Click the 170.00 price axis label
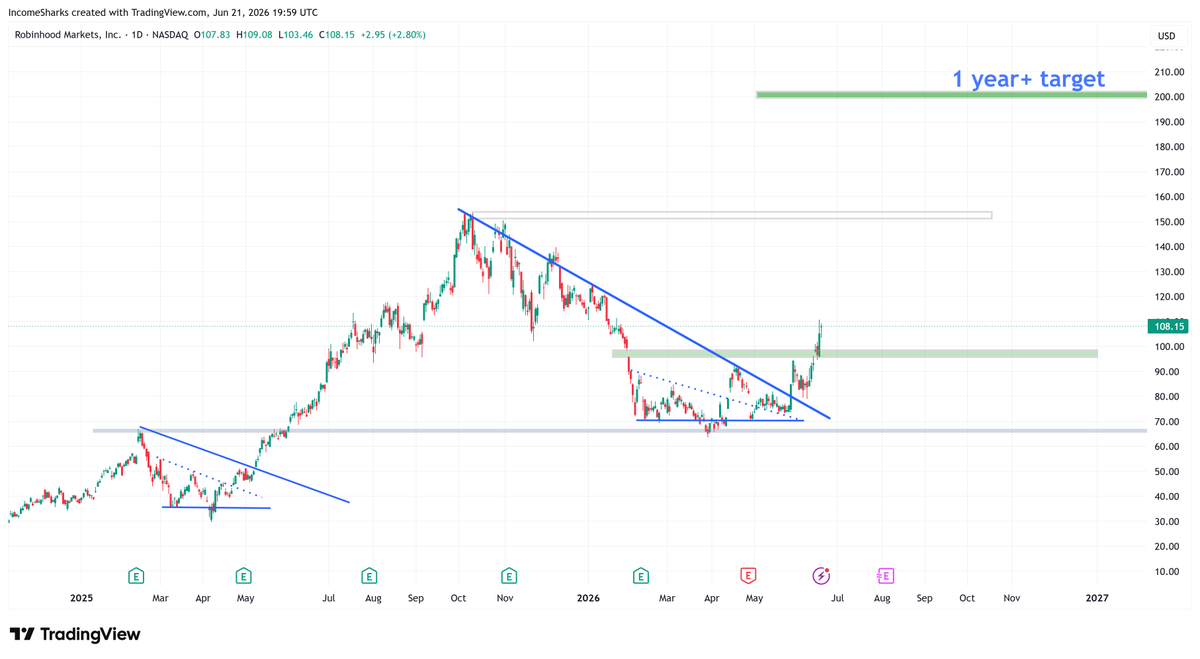The width and height of the screenshot is (1200, 659). coord(1169,172)
